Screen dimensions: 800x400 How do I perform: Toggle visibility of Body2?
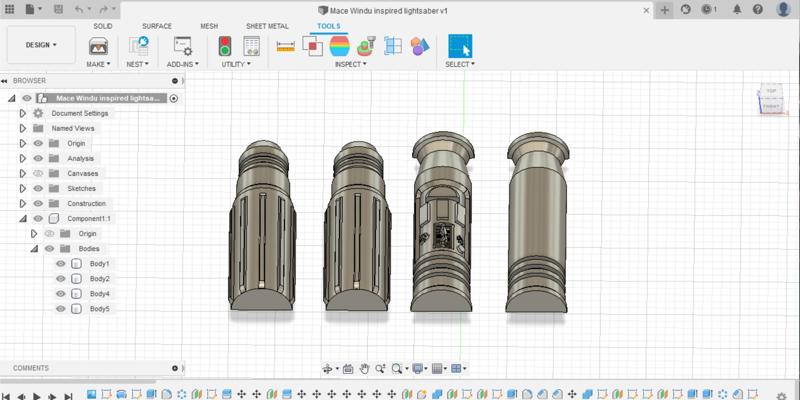pyautogui.click(x=61, y=279)
